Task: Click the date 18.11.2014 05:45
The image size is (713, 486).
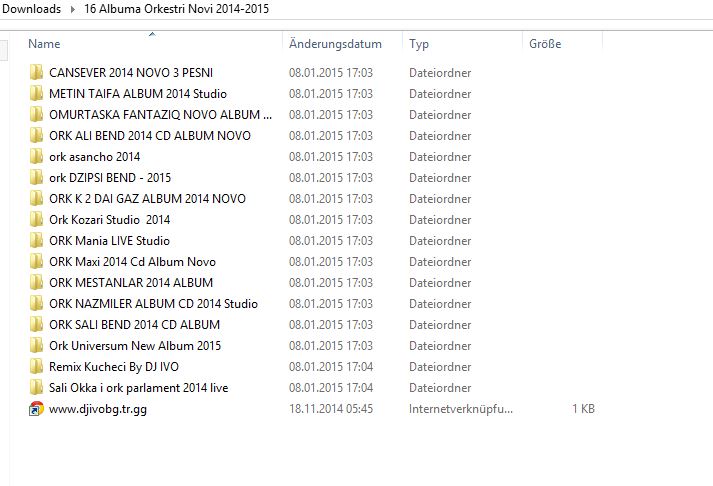Action: click(x=331, y=408)
